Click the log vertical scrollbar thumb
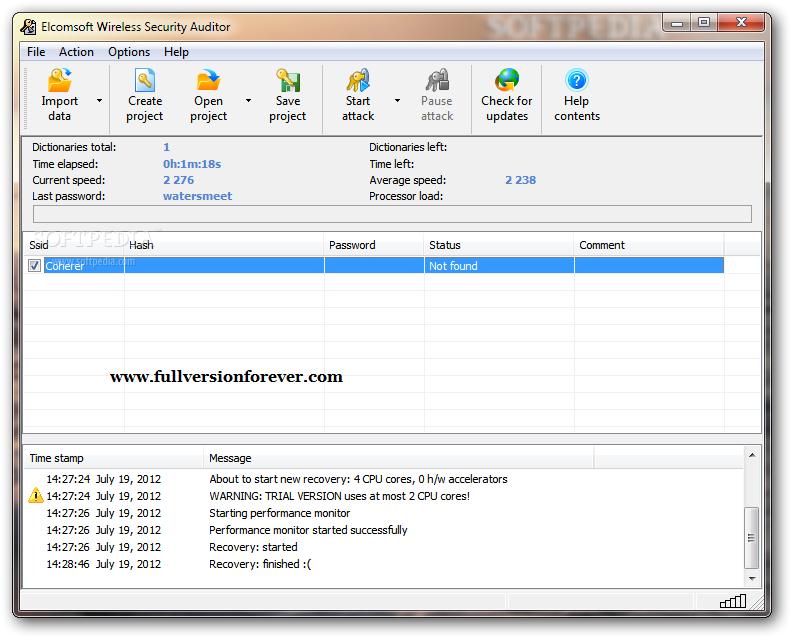 (752, 537)
